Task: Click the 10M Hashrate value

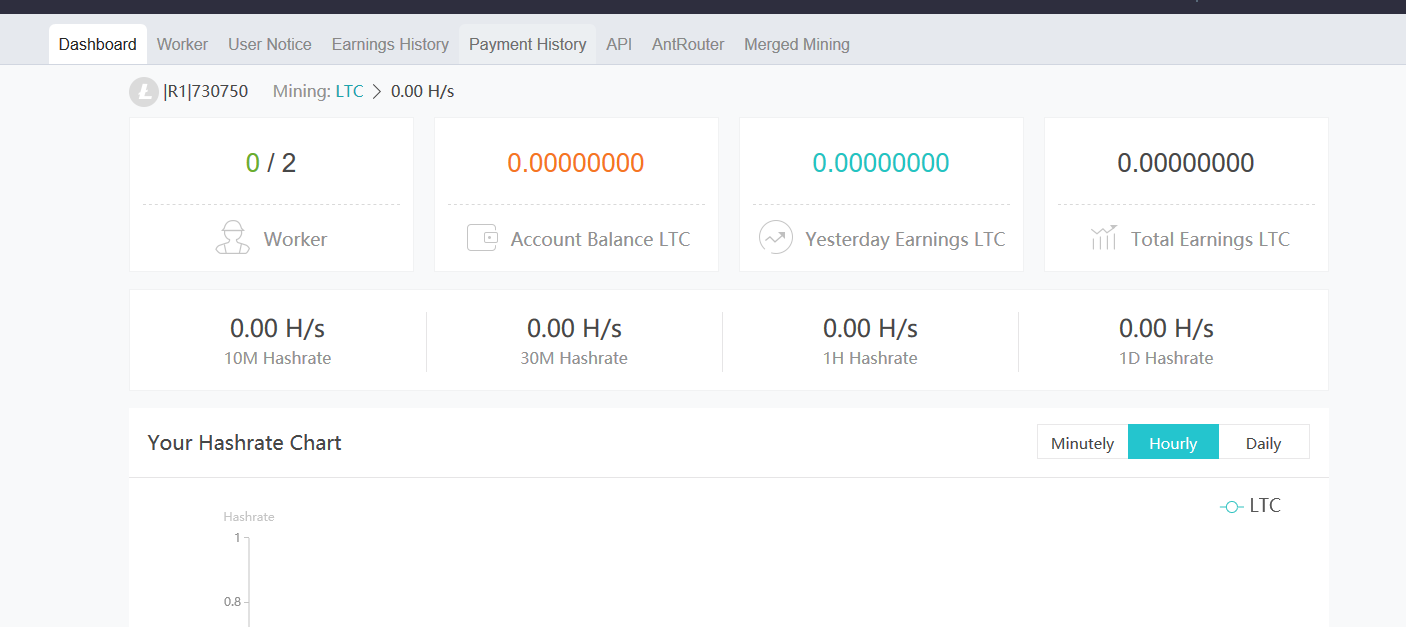Action: [x=277, y=328]
